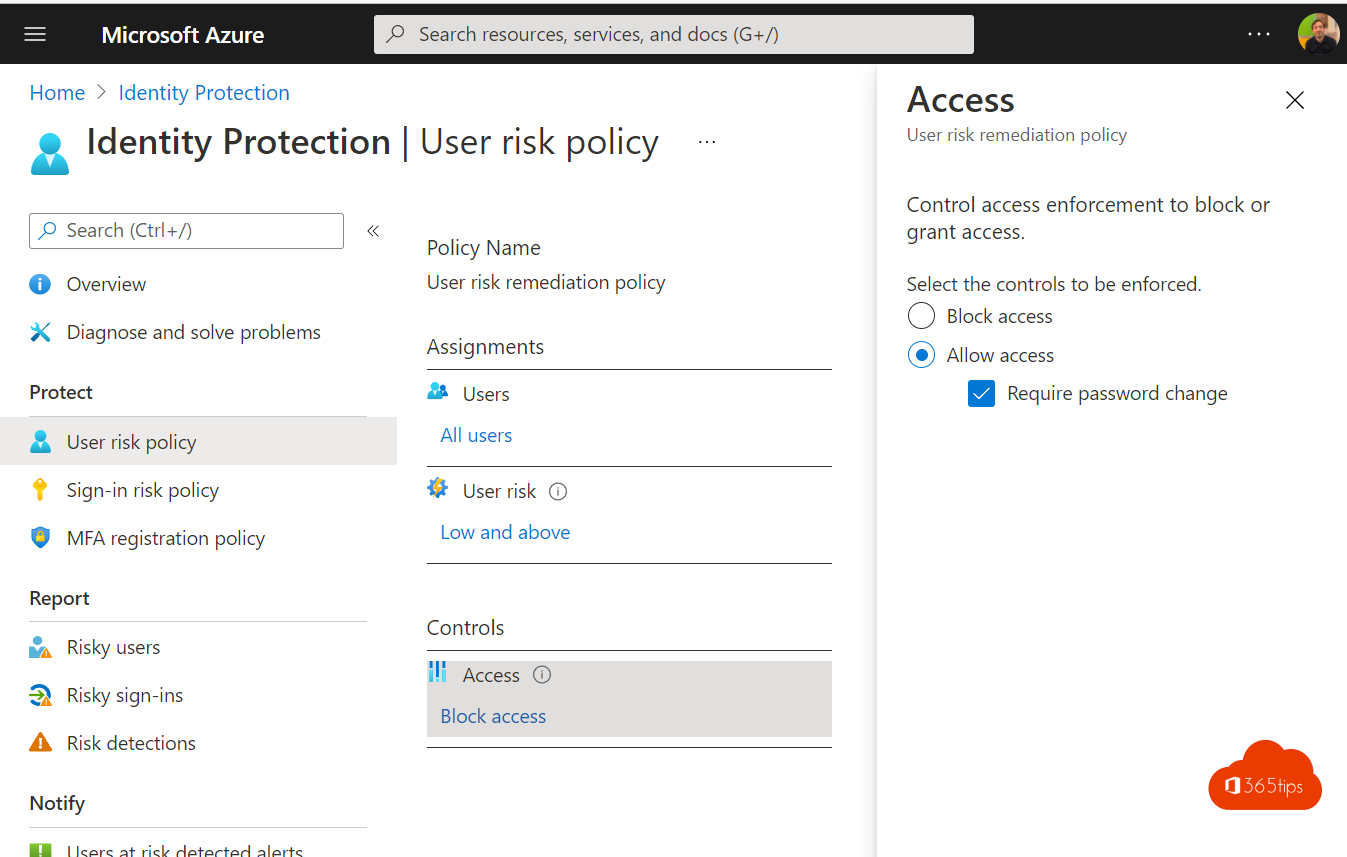Click the Risky users icon
Viewport: 1347px width, 857px height.
(x=40, y=647)
